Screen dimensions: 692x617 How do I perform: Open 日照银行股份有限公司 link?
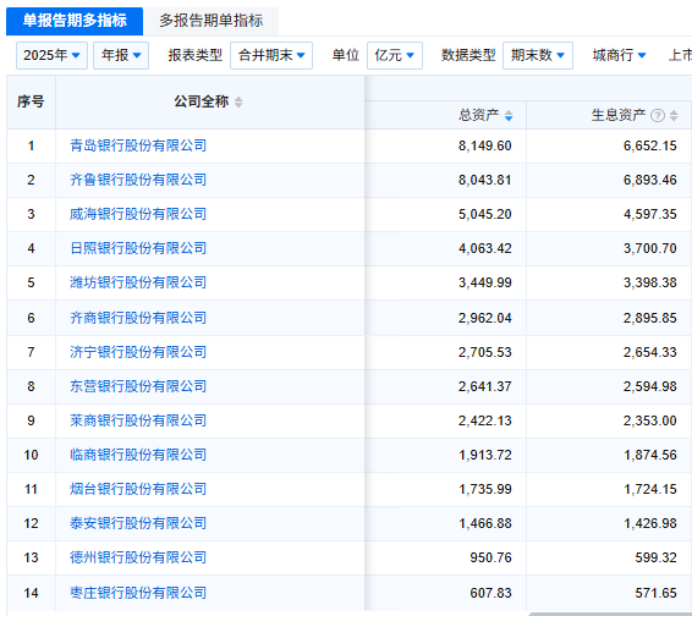pos(138,248)
